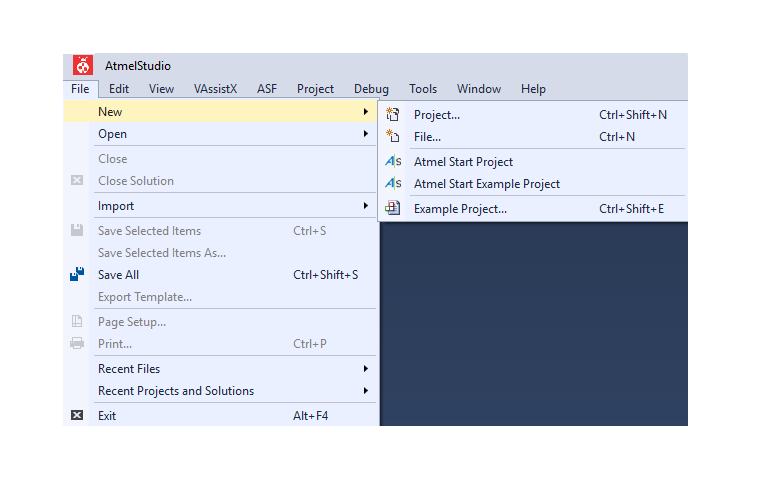The image size is (780, 480).
Task: Open the VAssistX menu
Action: [x=215, y=89]
